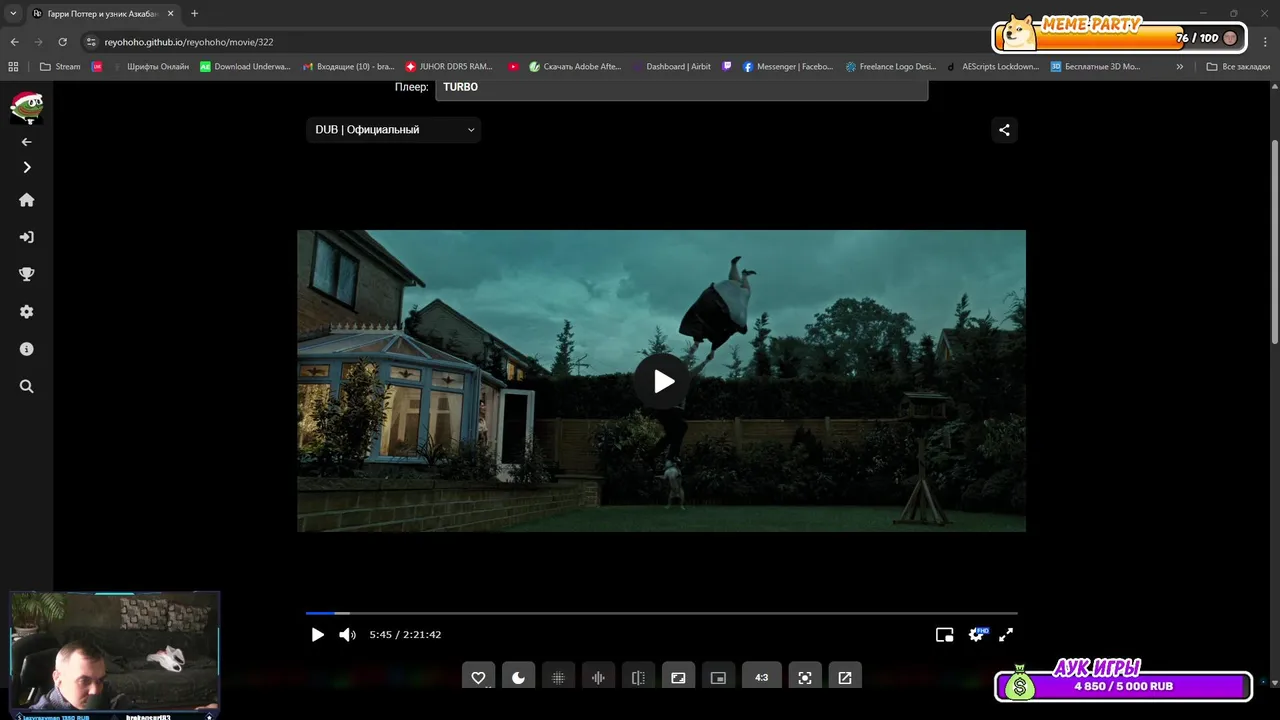The image size is (1280, 720).
Task: Start the video with the large center play button
Action: 662,381
